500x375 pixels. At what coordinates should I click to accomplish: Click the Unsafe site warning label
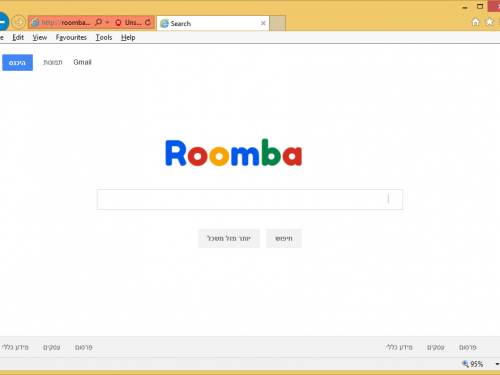click(133, 23)
